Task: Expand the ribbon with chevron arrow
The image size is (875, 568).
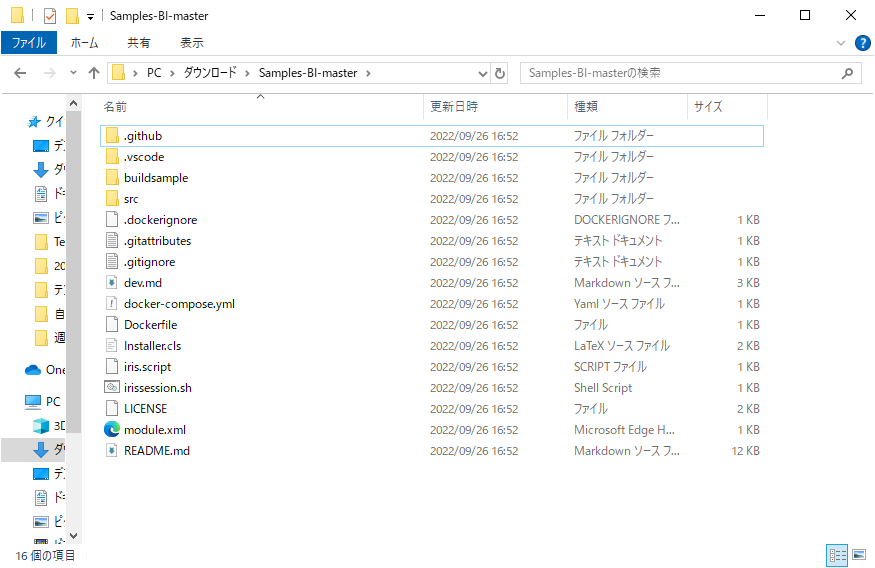Action: click(840, 43)
